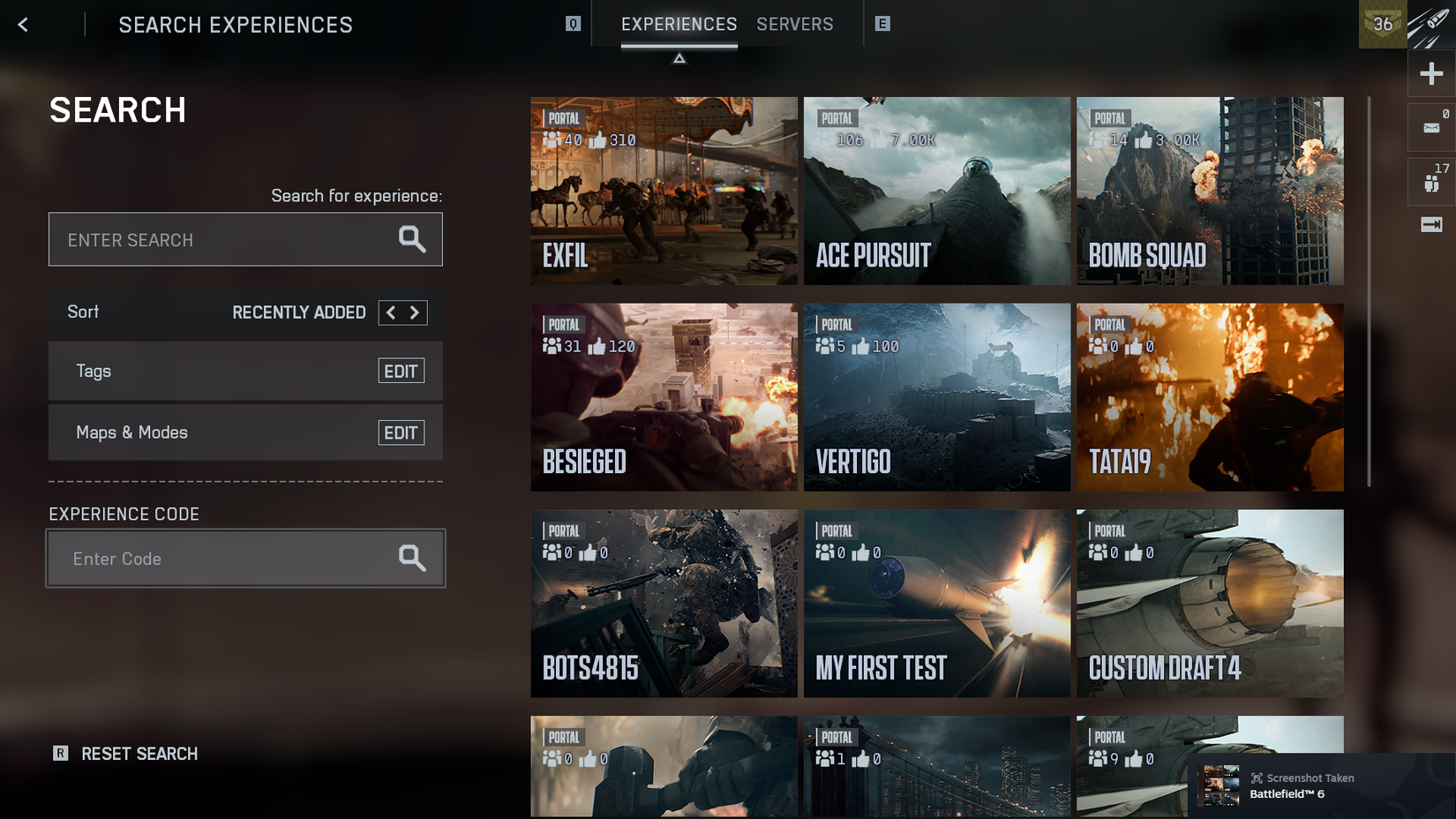Collapse the side panel arrow icon
This screenshot has height=819, width=1456.
pyautogui.click(x=1431, y=225)
